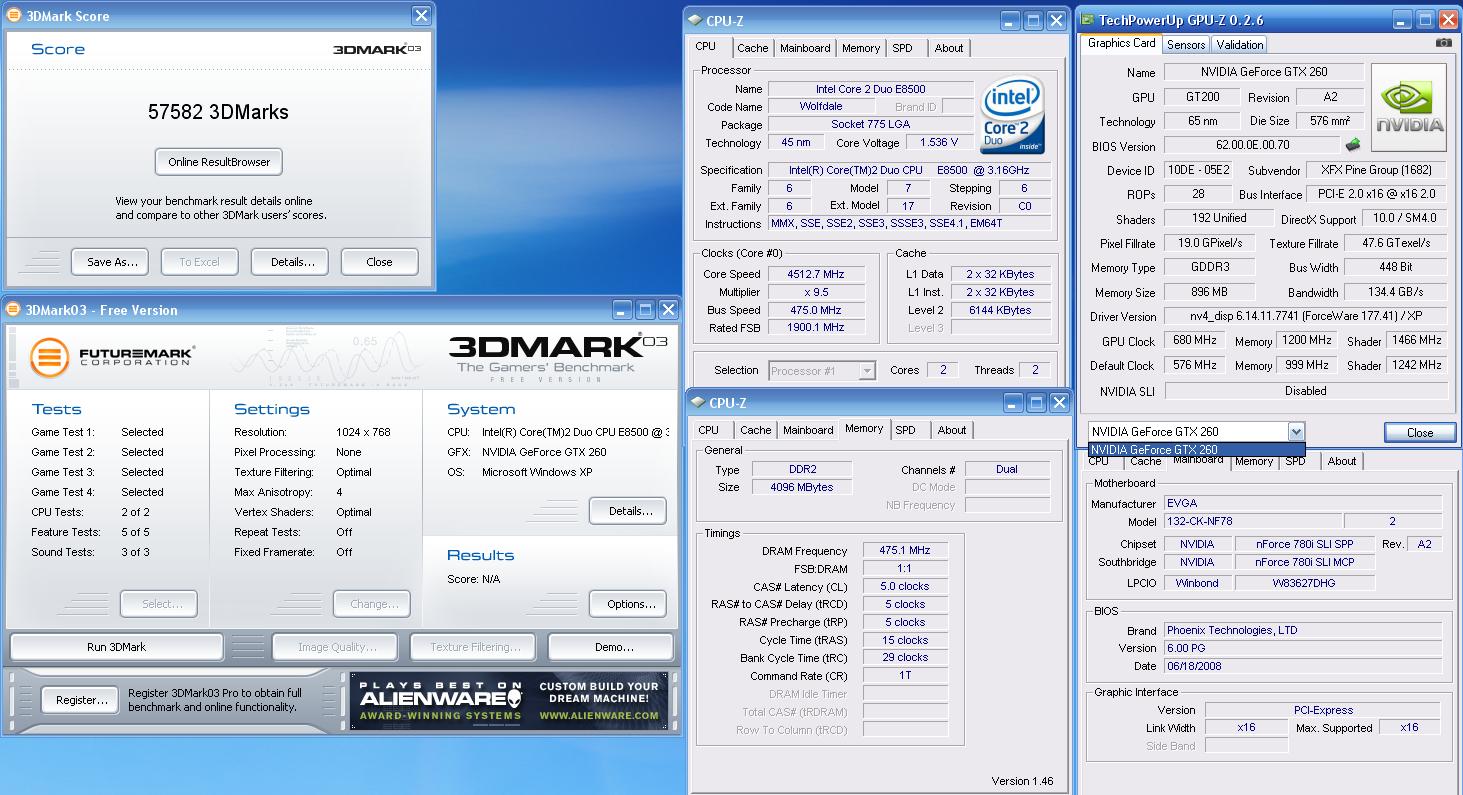The height and width of the screenshot is (795, 1463).
Task: Click the Register... button
Action: coord(81,700)
